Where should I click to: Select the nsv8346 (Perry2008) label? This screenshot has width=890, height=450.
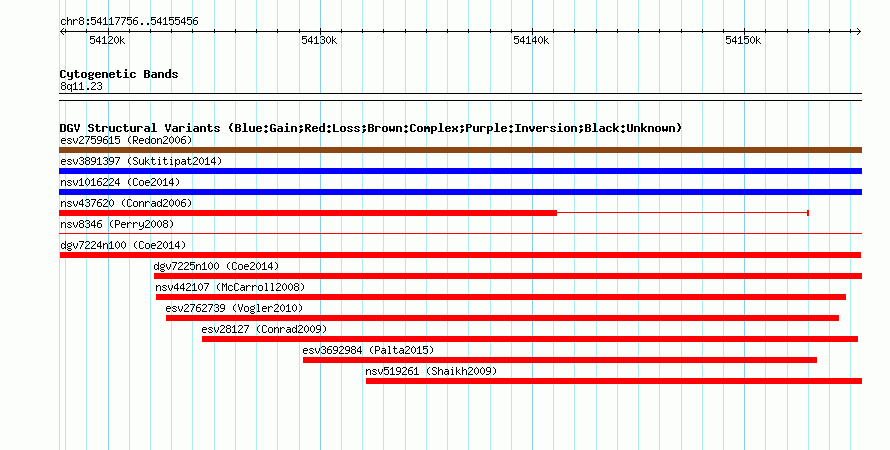(x=117, y=224)
